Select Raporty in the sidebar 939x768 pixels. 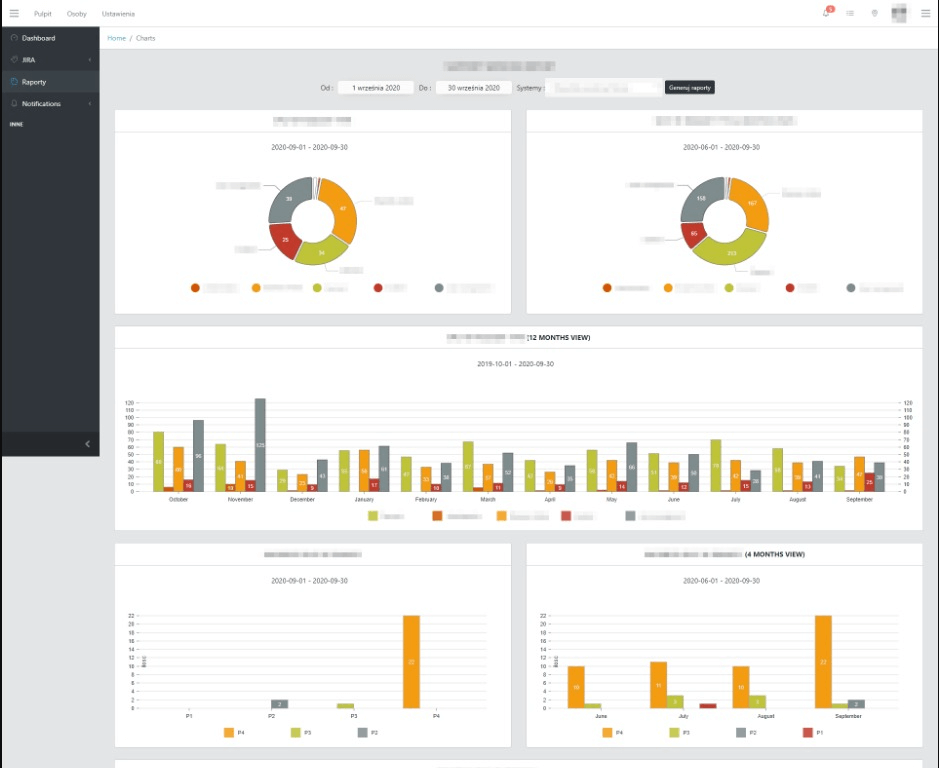coord(50,81)
